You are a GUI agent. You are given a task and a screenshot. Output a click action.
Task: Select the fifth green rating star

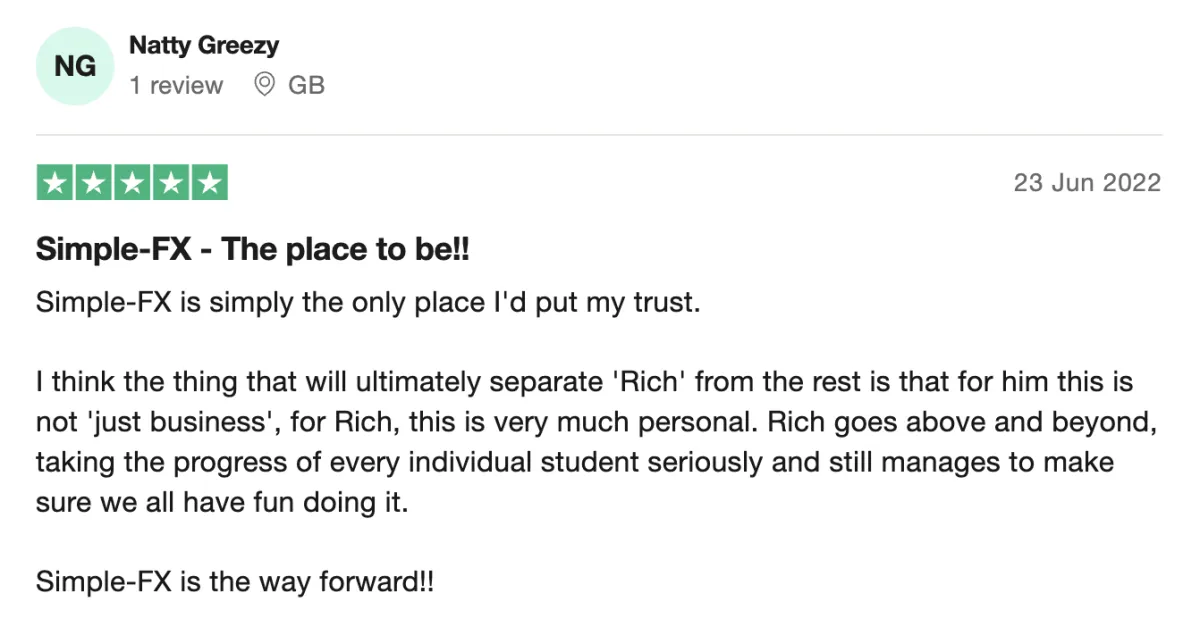tap(209, 183)
